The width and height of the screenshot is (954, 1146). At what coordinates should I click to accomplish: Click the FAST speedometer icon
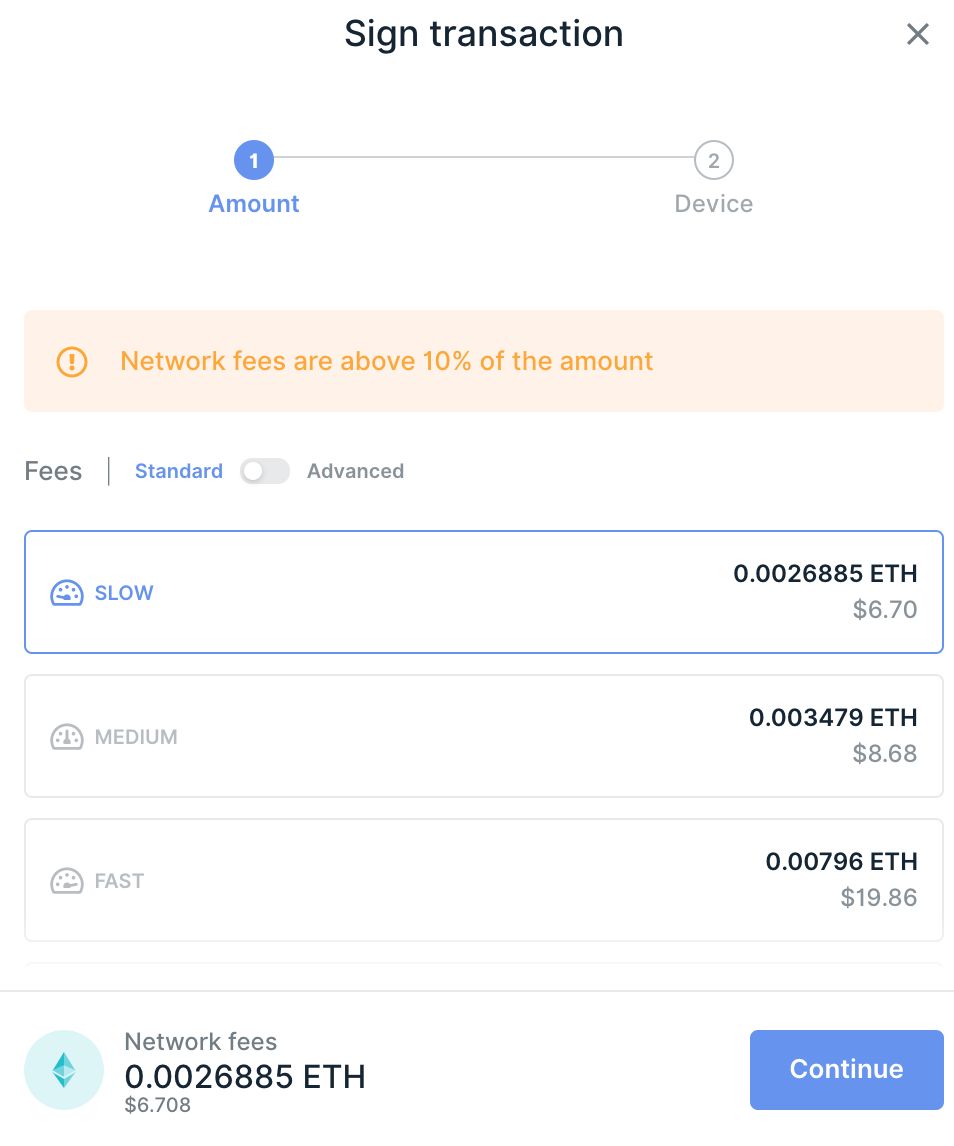(x=66, y=881)
